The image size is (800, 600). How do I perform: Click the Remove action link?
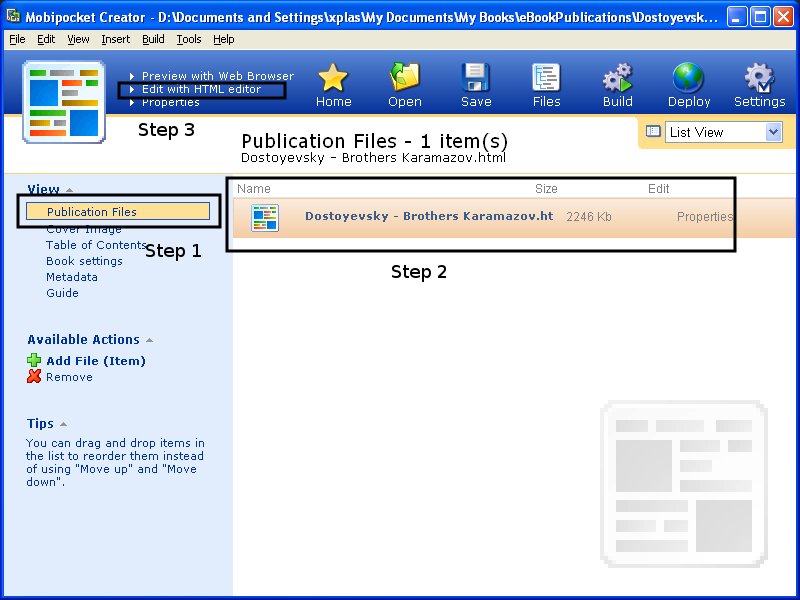click(x=69, y=377)
